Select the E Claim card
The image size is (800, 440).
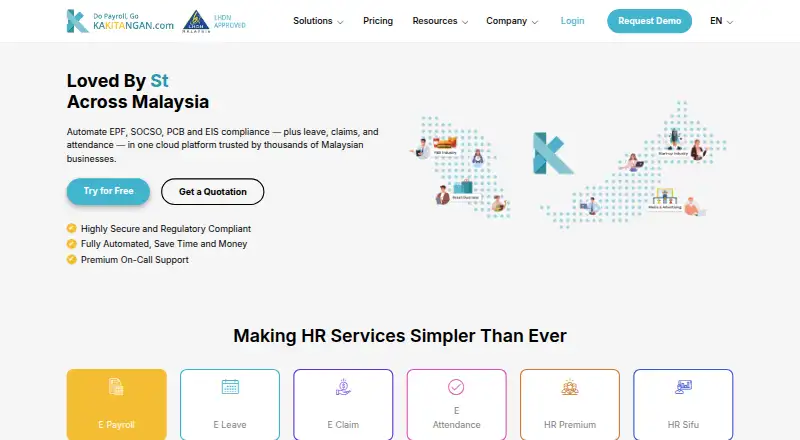click(343, 404)
